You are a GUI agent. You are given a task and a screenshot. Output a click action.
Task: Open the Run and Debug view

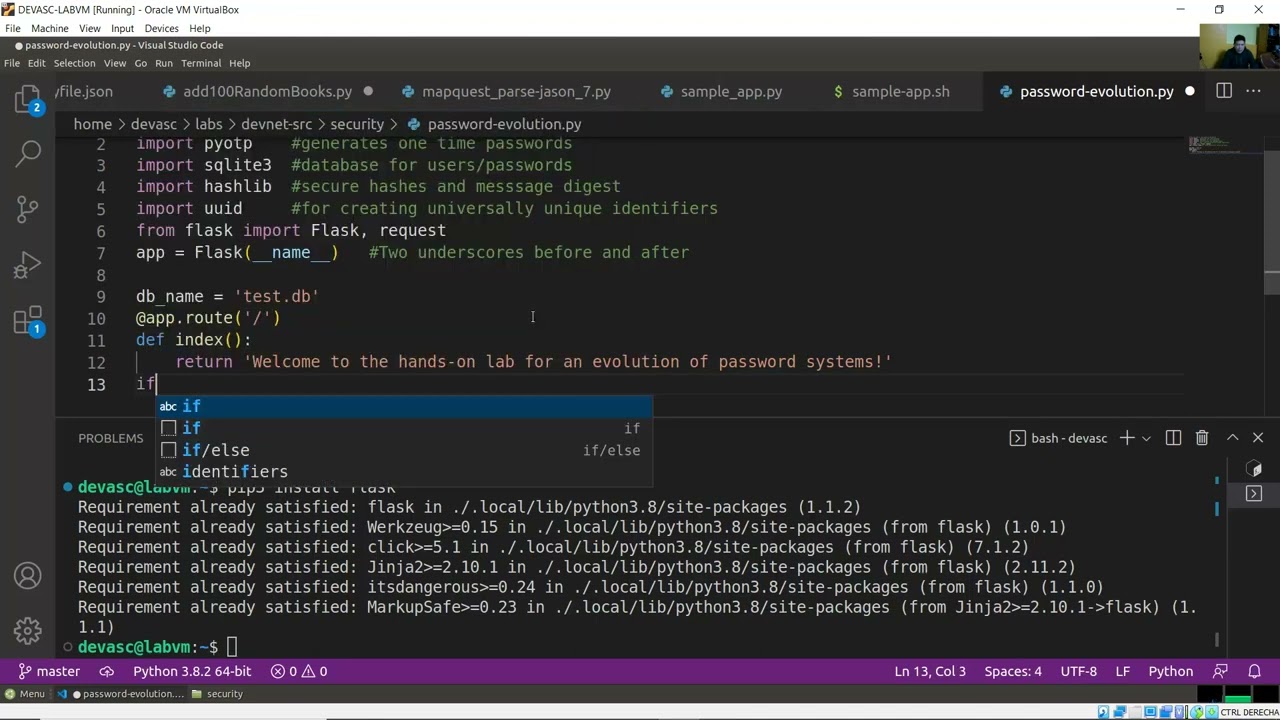click(x=28, y=265)
